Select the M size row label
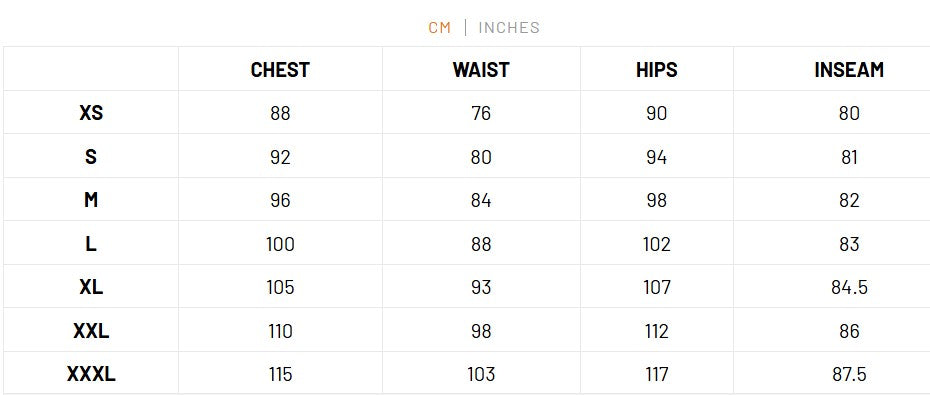This screenshot has height=395, width=930. [91, 200]
